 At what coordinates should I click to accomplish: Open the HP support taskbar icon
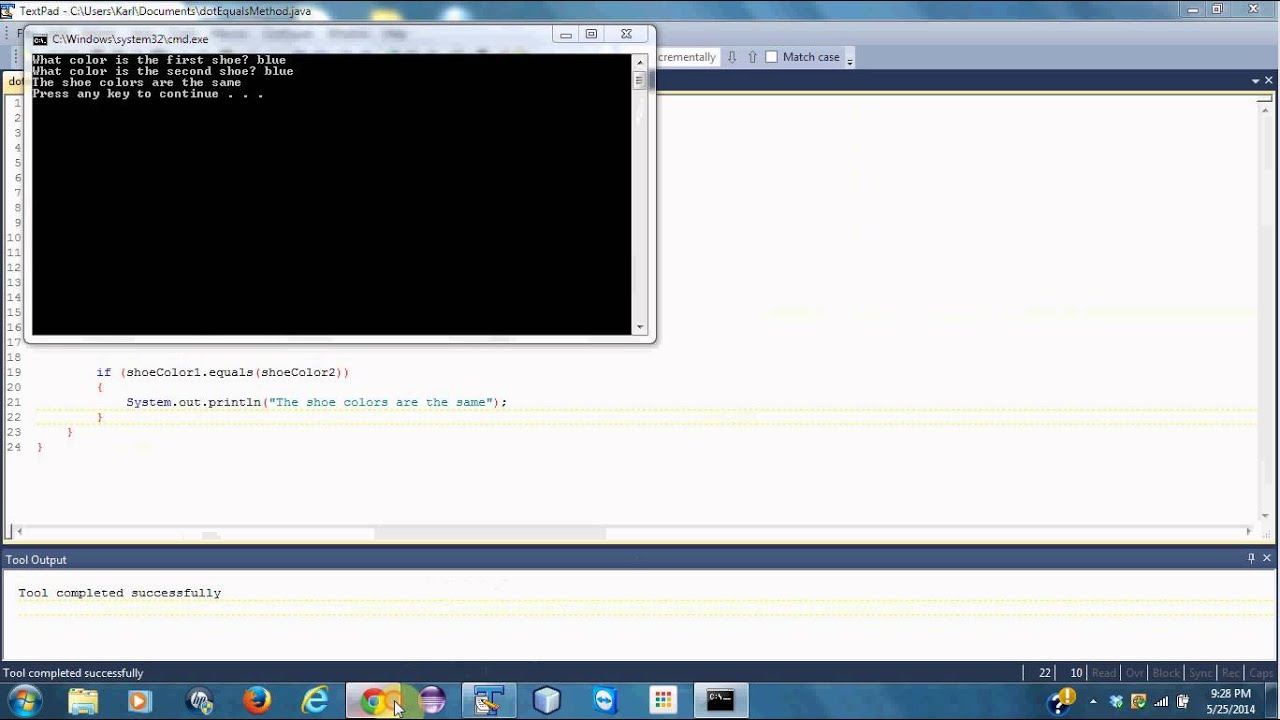199,701
